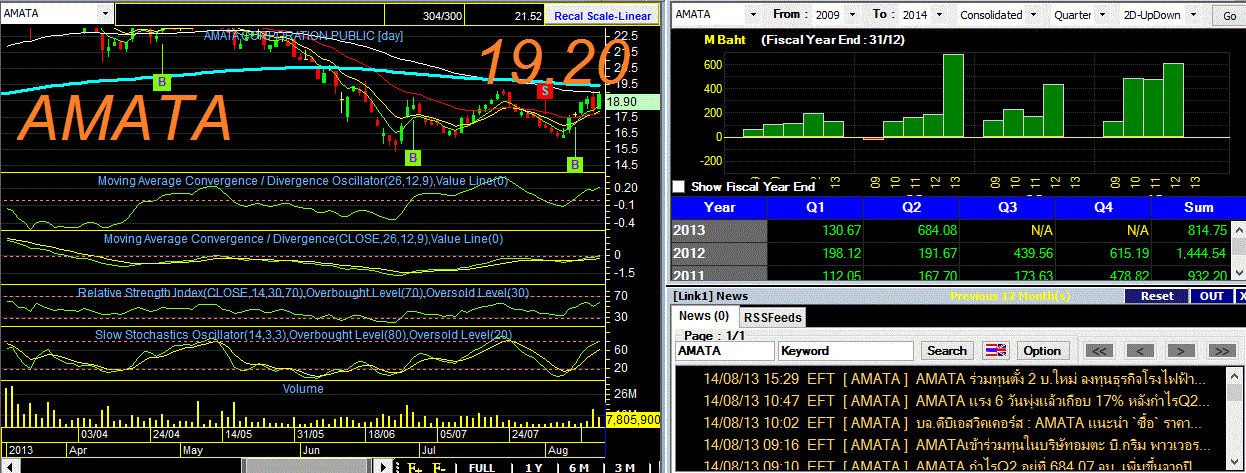
Task: Click the AMATA symbol field in news search
Action: pos(724,351)
